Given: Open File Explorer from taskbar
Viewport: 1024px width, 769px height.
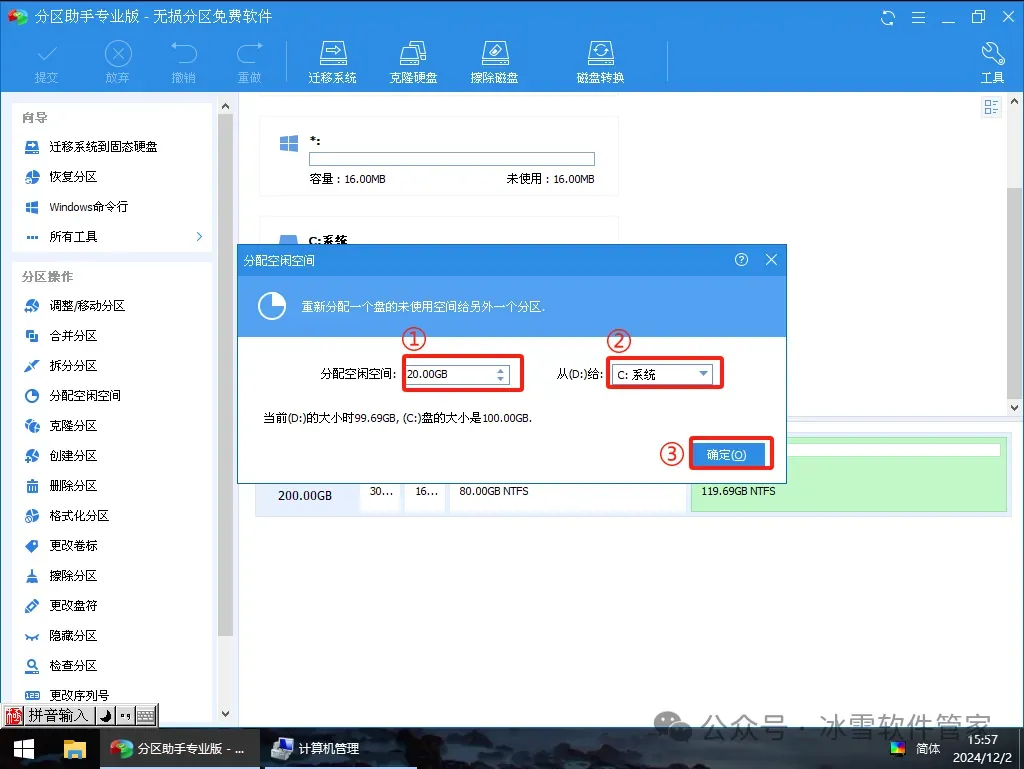Looking at the screenshot, I should 74,749.
